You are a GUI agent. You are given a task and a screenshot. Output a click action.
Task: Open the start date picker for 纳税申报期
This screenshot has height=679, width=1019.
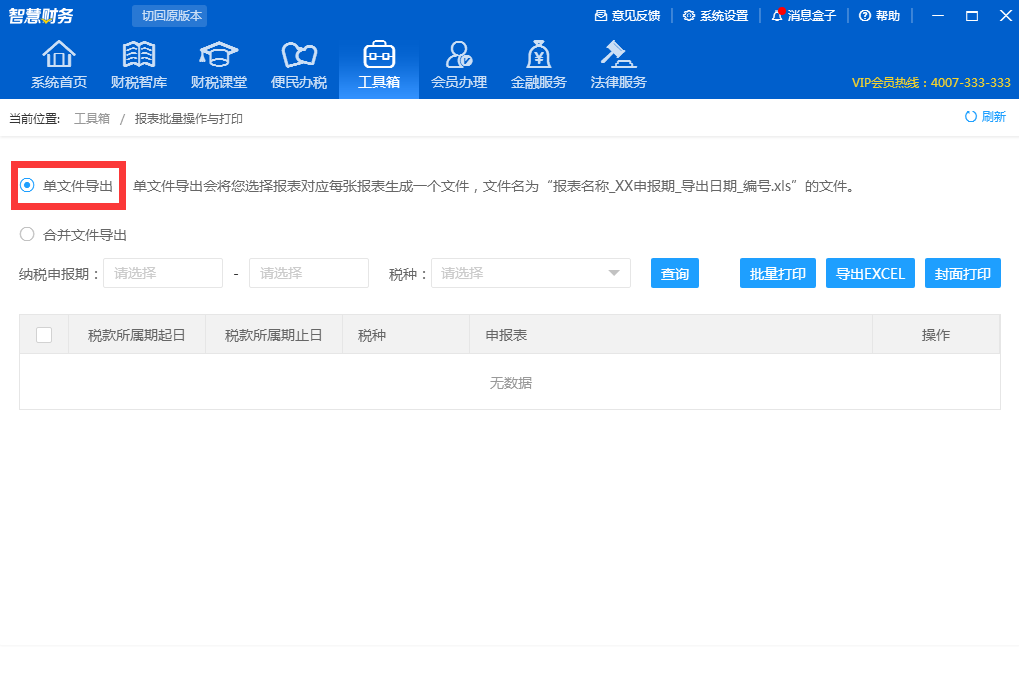pyautogui.click(x=162, y=272)
